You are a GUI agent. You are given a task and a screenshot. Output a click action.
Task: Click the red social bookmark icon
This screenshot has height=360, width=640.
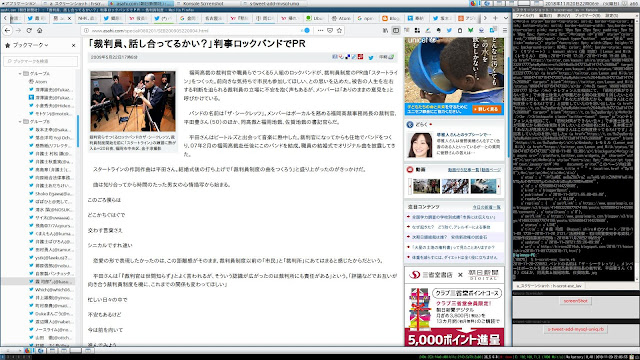point(360,57)
